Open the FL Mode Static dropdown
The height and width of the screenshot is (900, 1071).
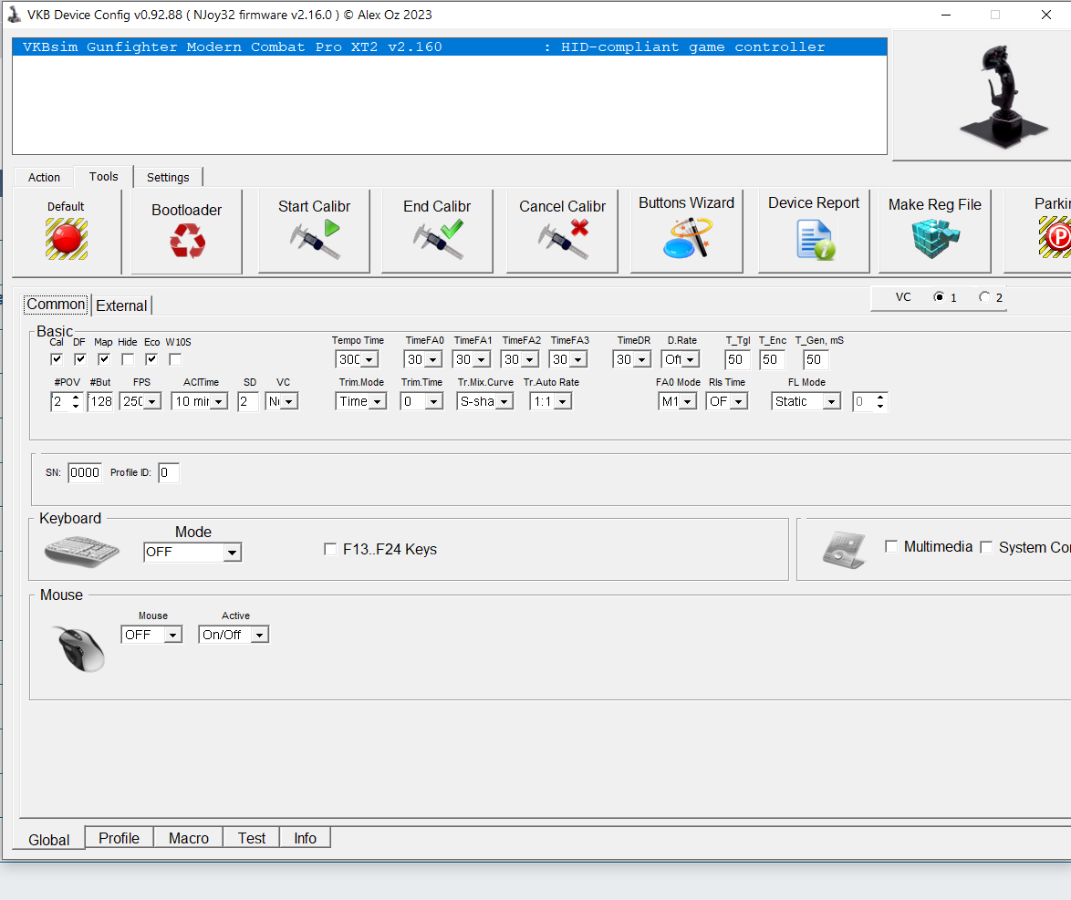tap(831, 402)
